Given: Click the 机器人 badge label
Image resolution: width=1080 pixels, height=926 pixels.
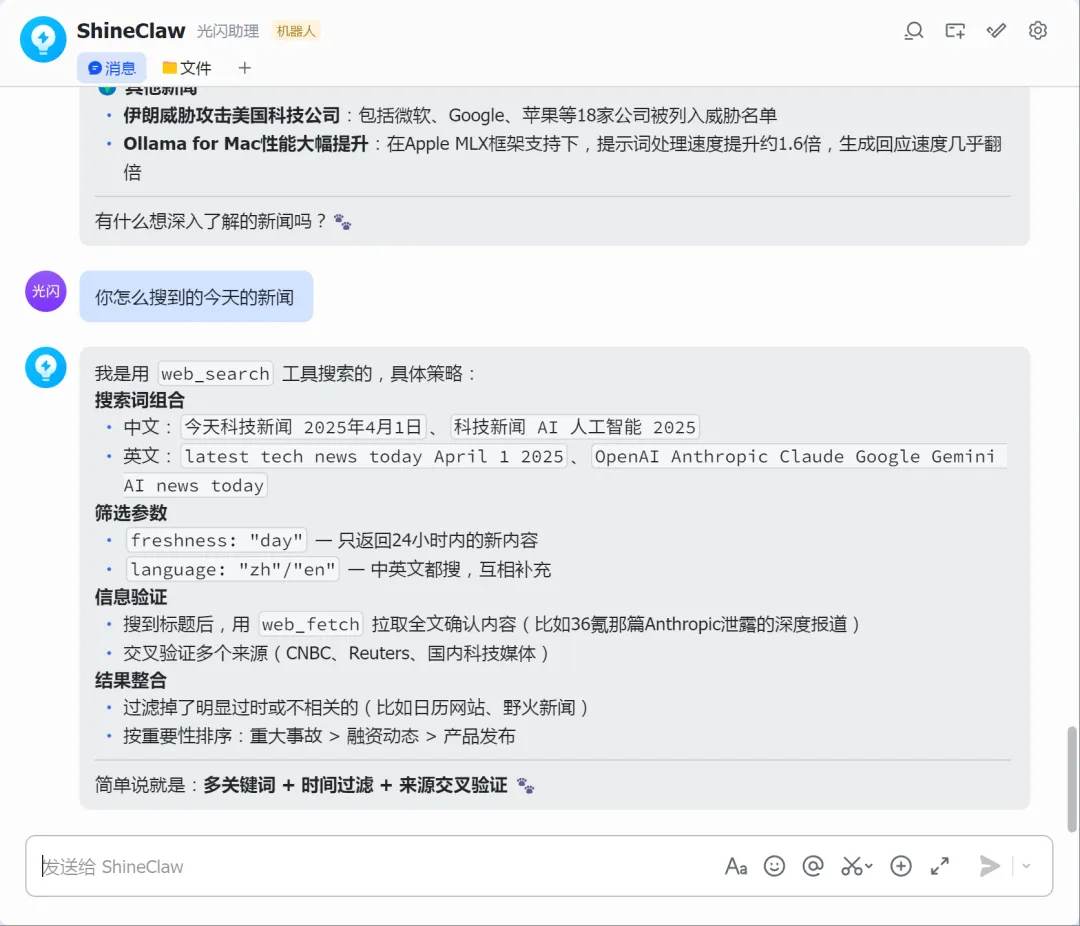Looking at the screenshot, I should (295, 31).
